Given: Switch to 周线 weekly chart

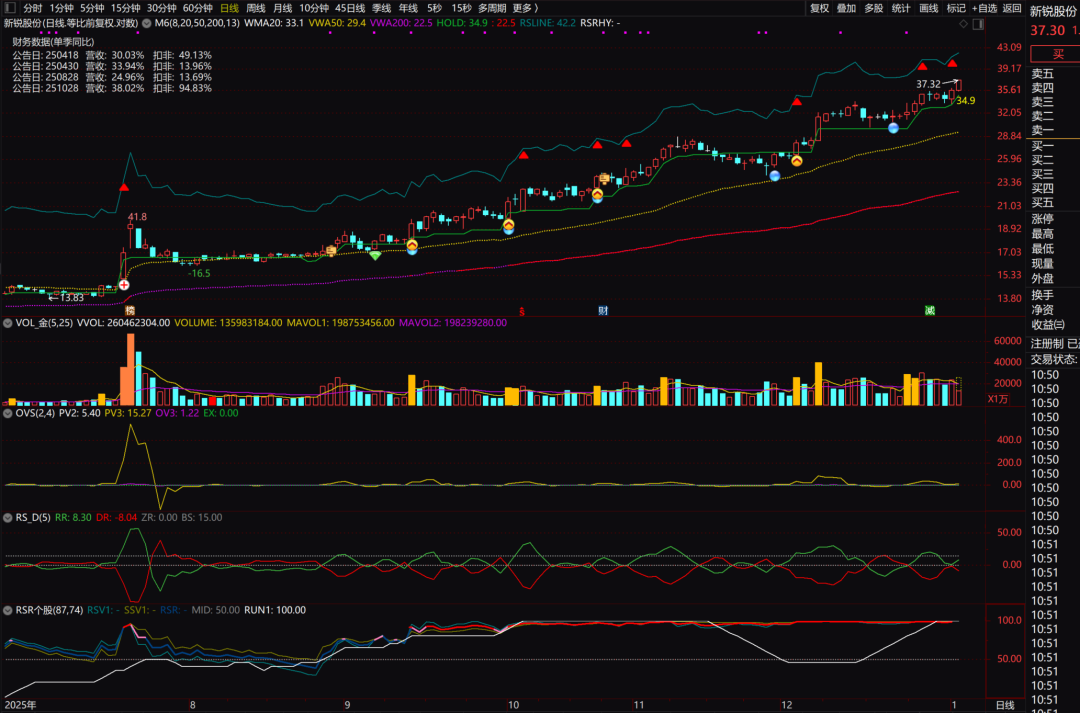Looking at the screenshot, I should (256, 8).
